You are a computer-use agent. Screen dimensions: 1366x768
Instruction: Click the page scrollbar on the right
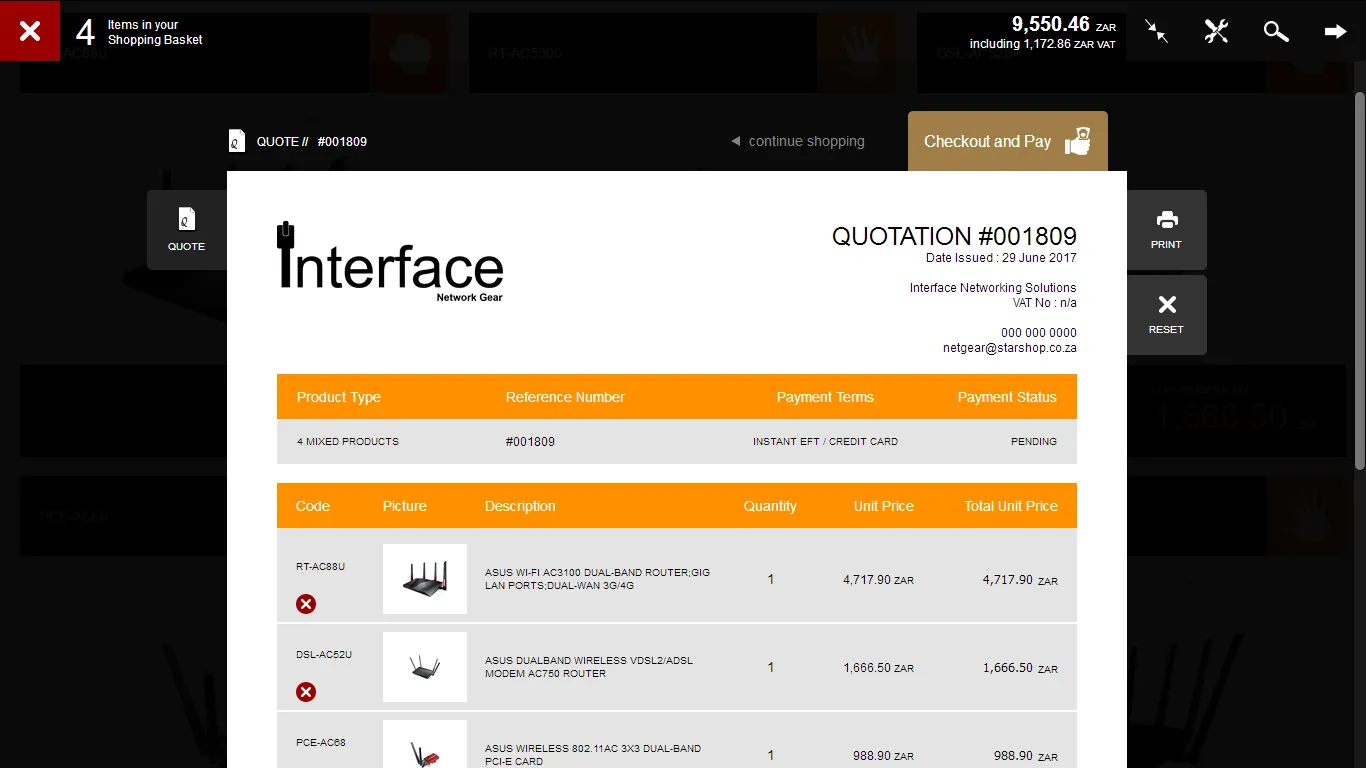1360,280
